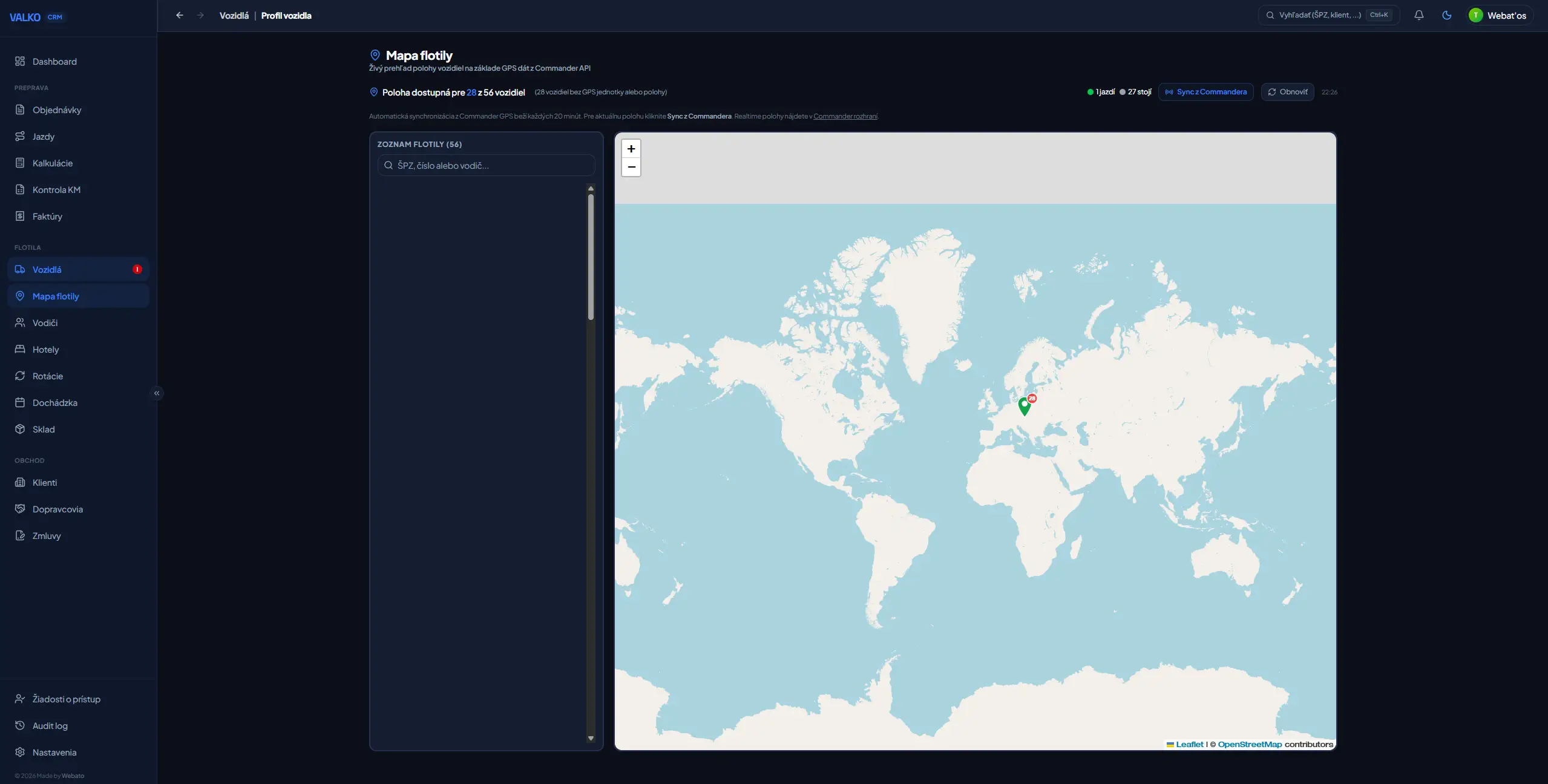Click the 'ZOZNAM FLOTILY (56)' heading
Screen dimensions: 1548x784
(x=419, y=144)
